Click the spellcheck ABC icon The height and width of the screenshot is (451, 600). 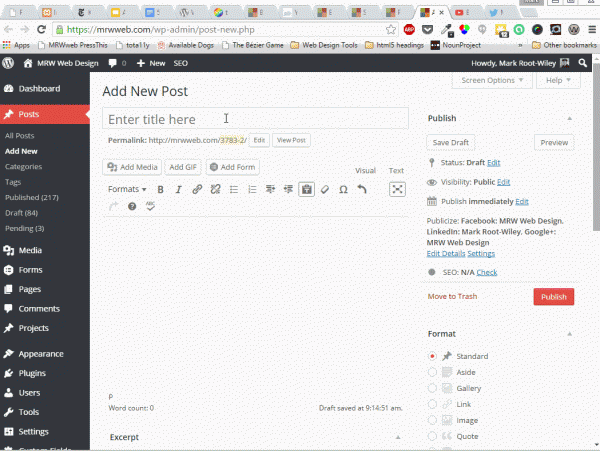150,206
